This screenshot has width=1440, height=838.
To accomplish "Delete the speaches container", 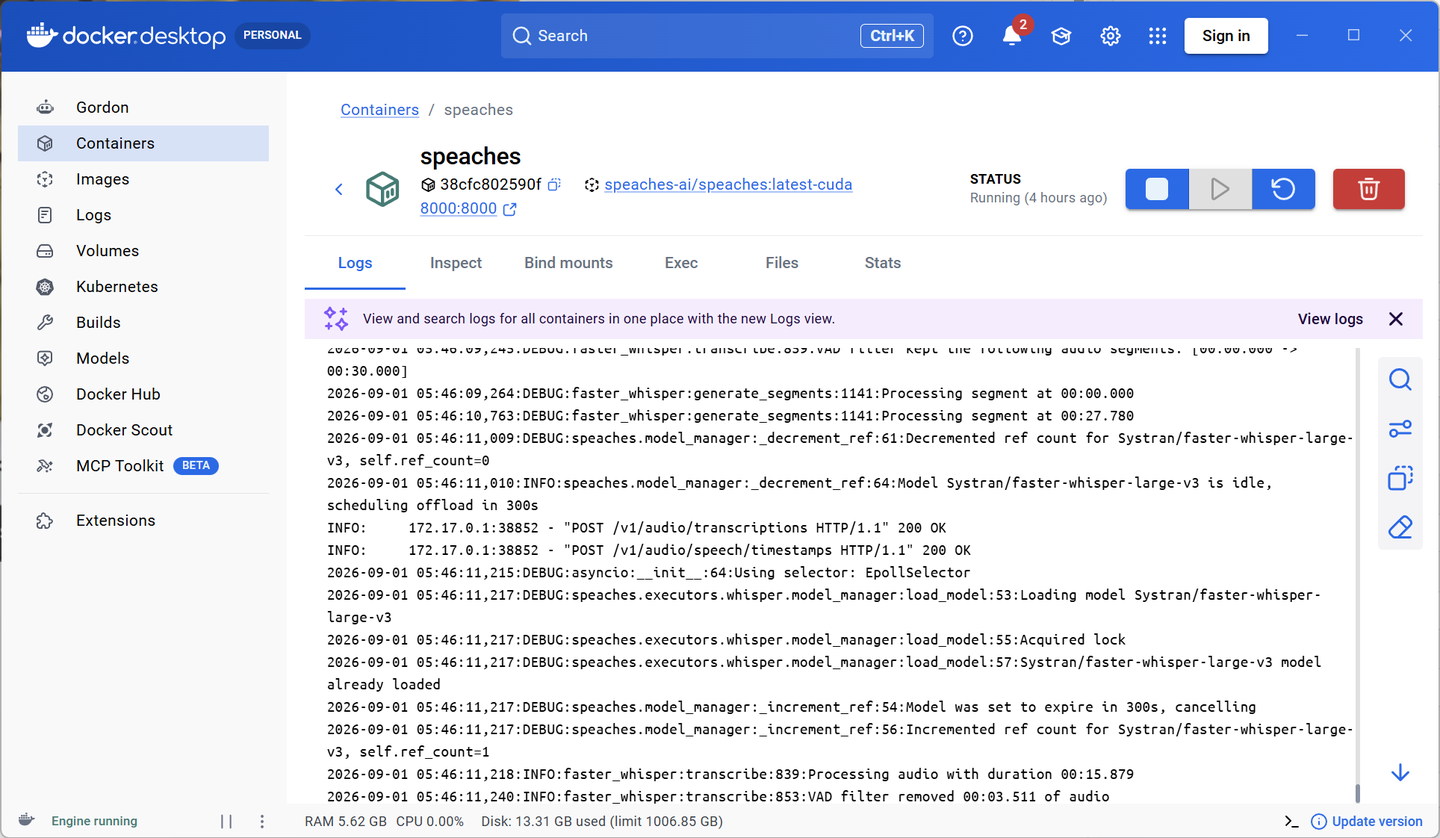I will pyautogui.click(x=1369, y=189).
